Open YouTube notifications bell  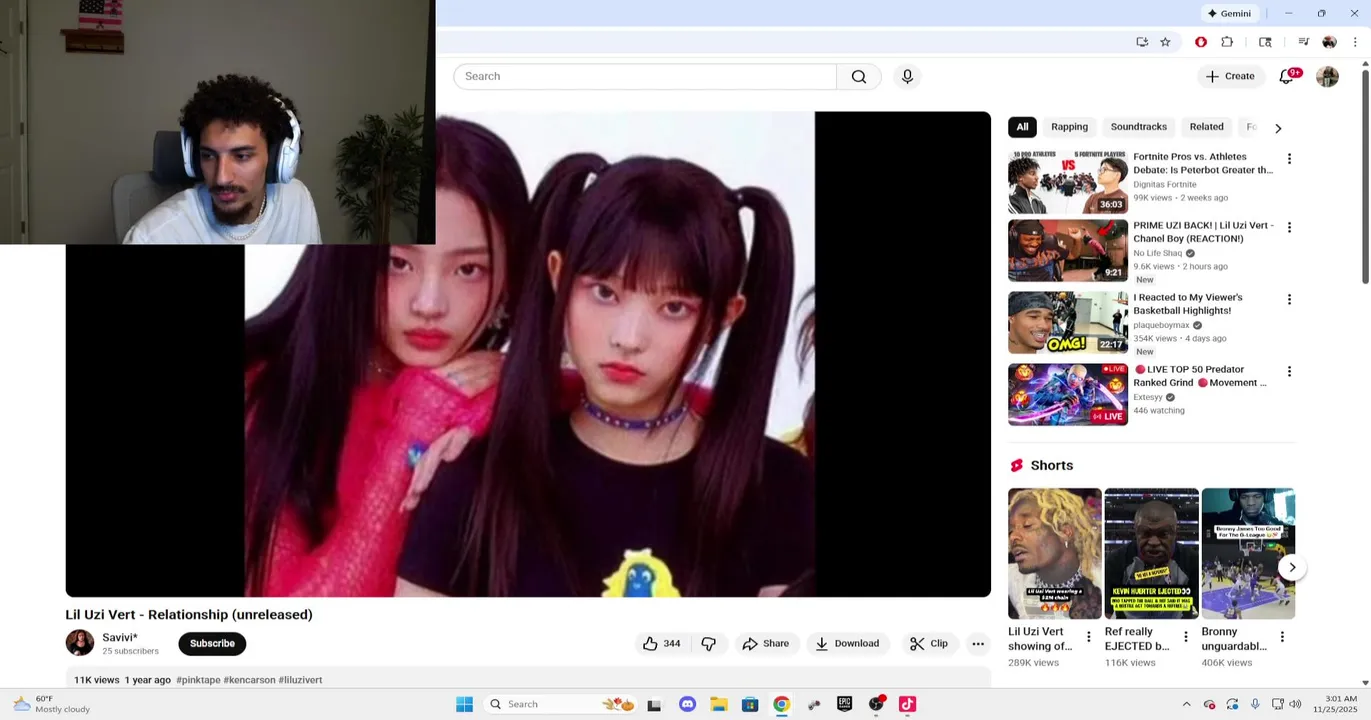tap(1286, 77)
